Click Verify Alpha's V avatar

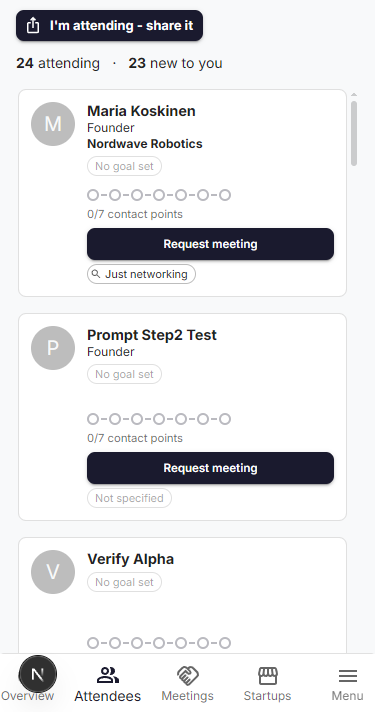[x=53, y=572]
